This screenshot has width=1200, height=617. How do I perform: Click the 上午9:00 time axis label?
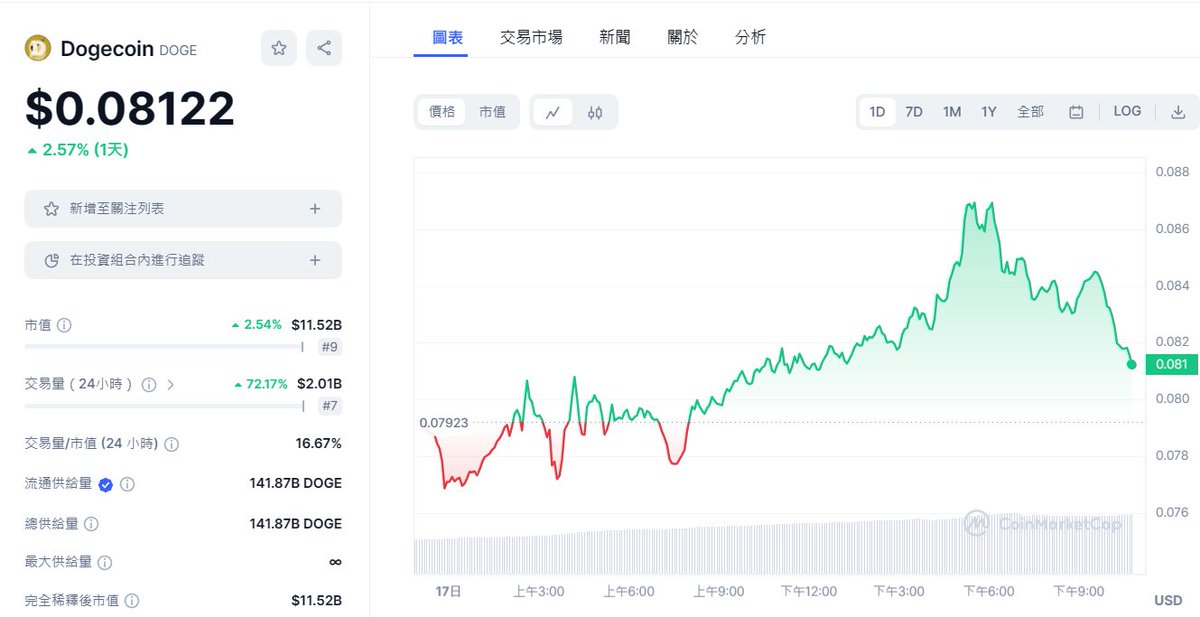(719, 592)
